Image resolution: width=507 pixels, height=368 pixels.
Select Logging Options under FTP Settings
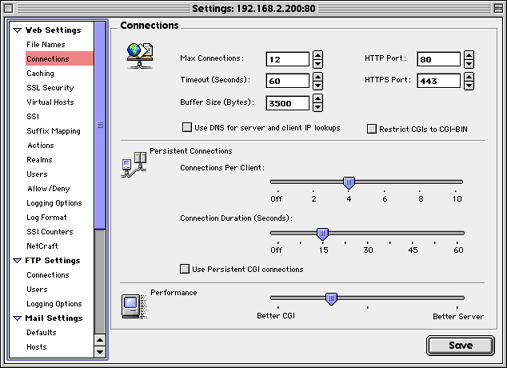point(54,304)
